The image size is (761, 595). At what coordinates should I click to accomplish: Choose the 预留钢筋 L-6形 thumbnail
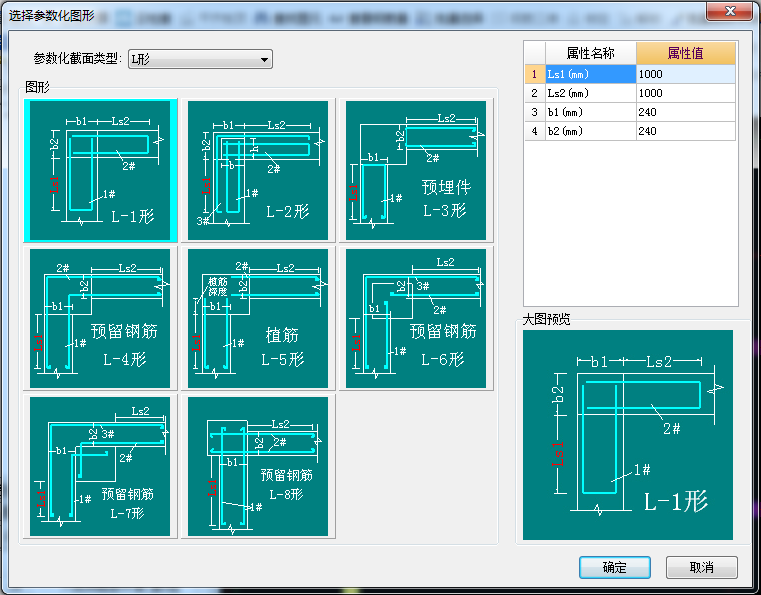tap(415, 318)
